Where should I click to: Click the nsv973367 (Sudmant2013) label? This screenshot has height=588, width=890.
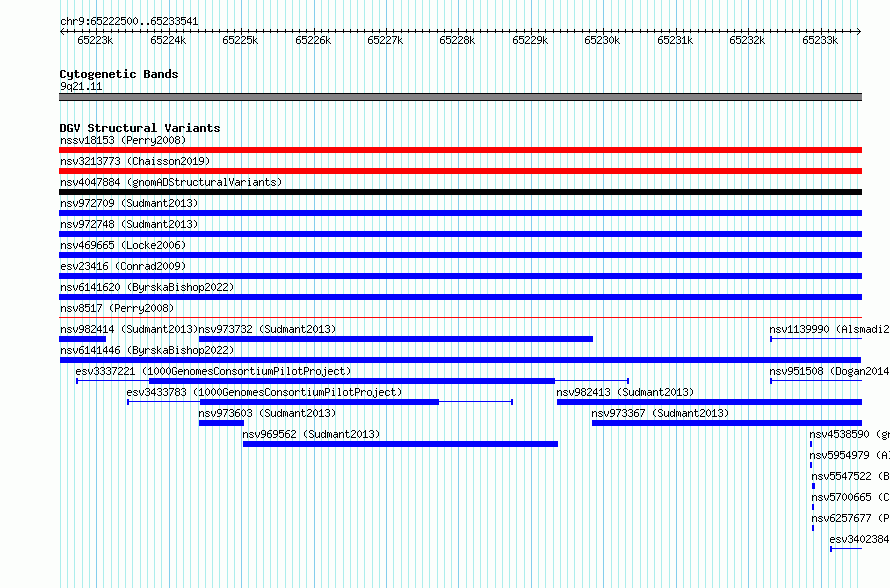[x=660, y=413]
